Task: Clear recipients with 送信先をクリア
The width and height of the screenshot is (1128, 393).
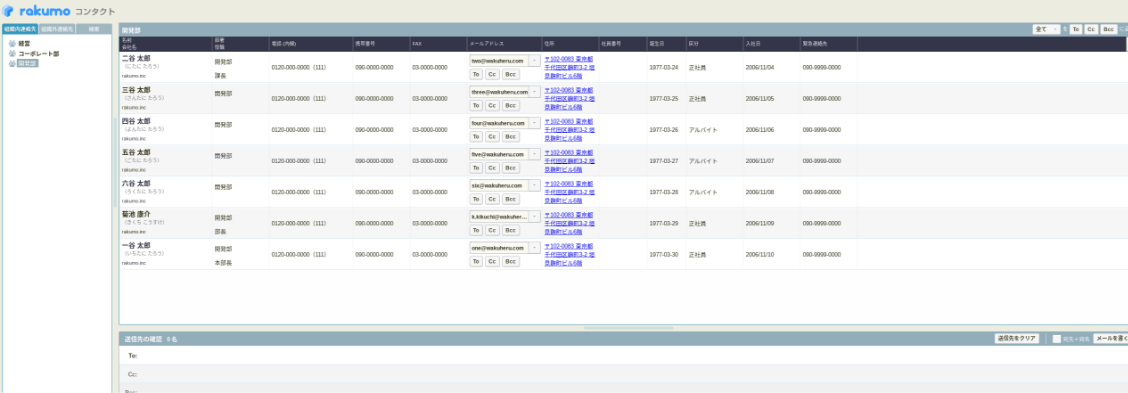Action: click(1016, 338)
